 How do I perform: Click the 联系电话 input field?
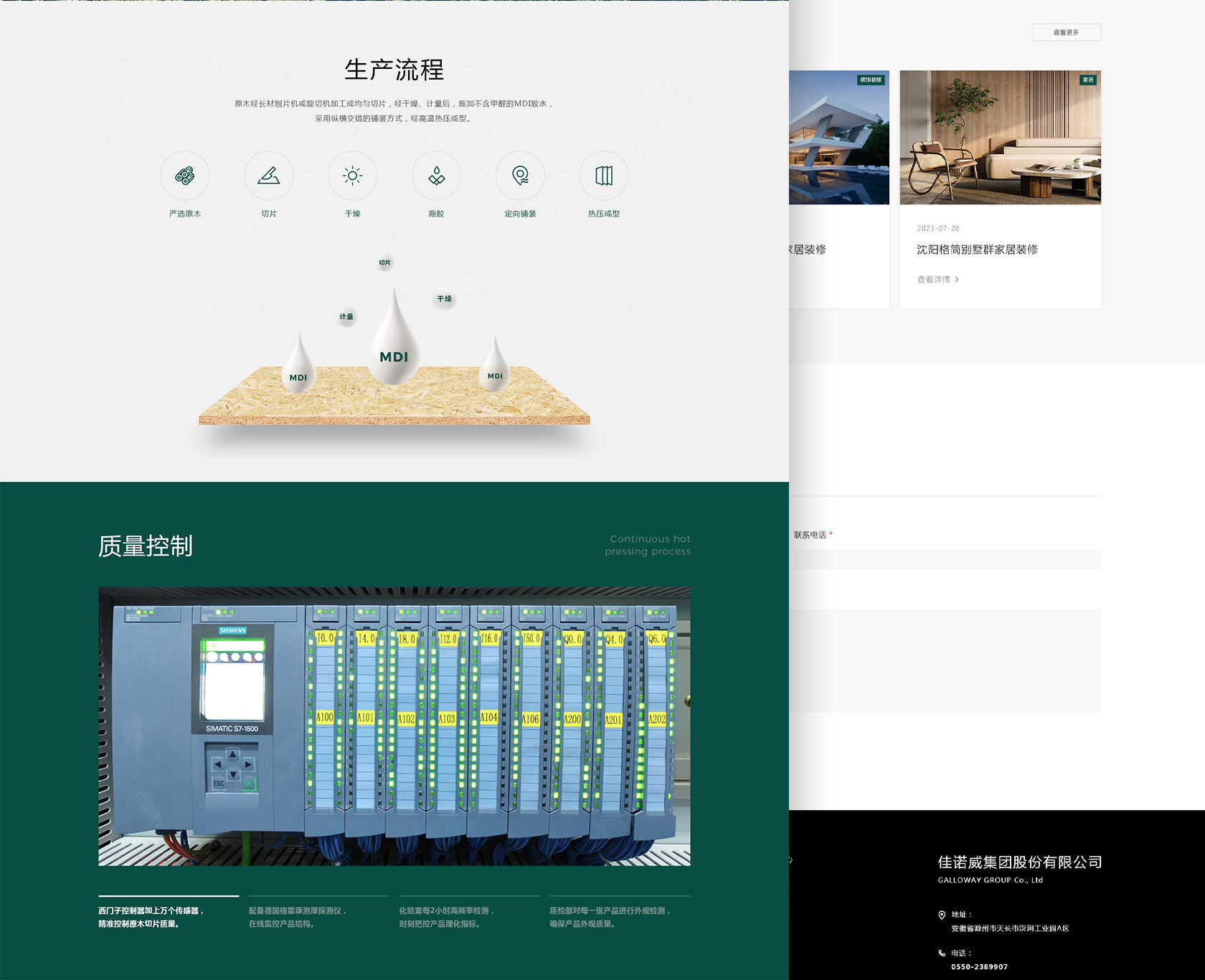click(x=947, y=559)
